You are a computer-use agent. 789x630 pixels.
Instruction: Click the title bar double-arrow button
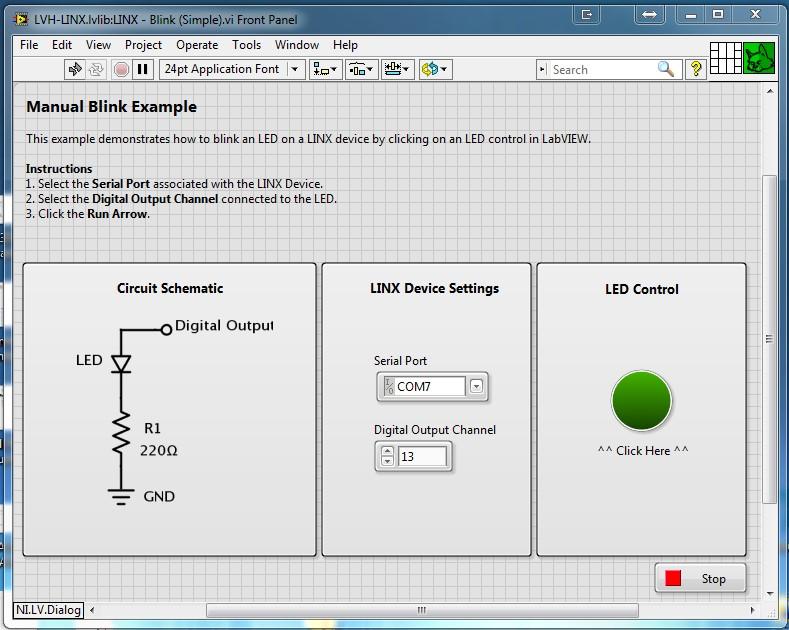tap(649, 15)
